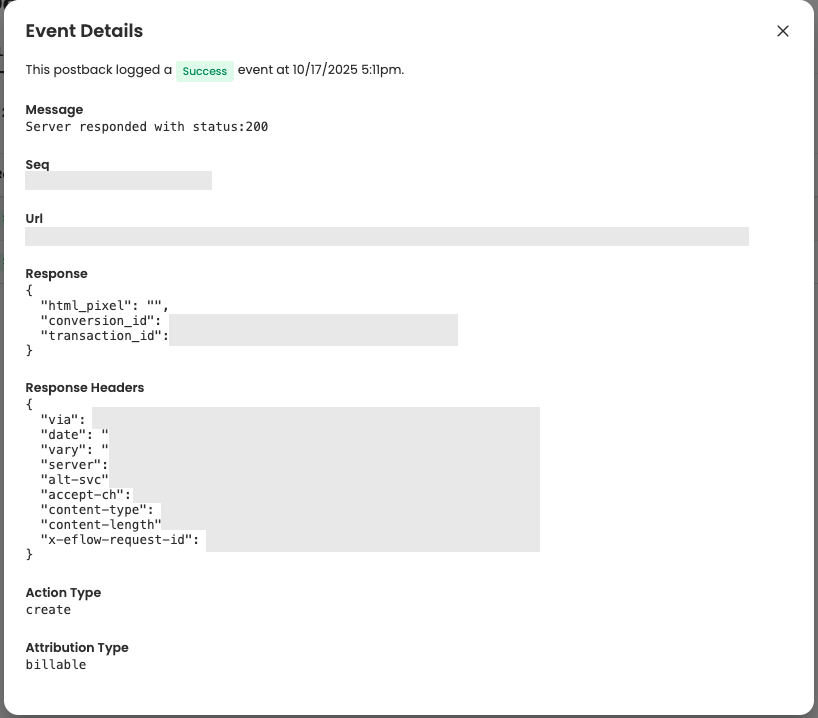The image size is (818, 718).
Task: Select the Response section label
Action: [56, 273]
